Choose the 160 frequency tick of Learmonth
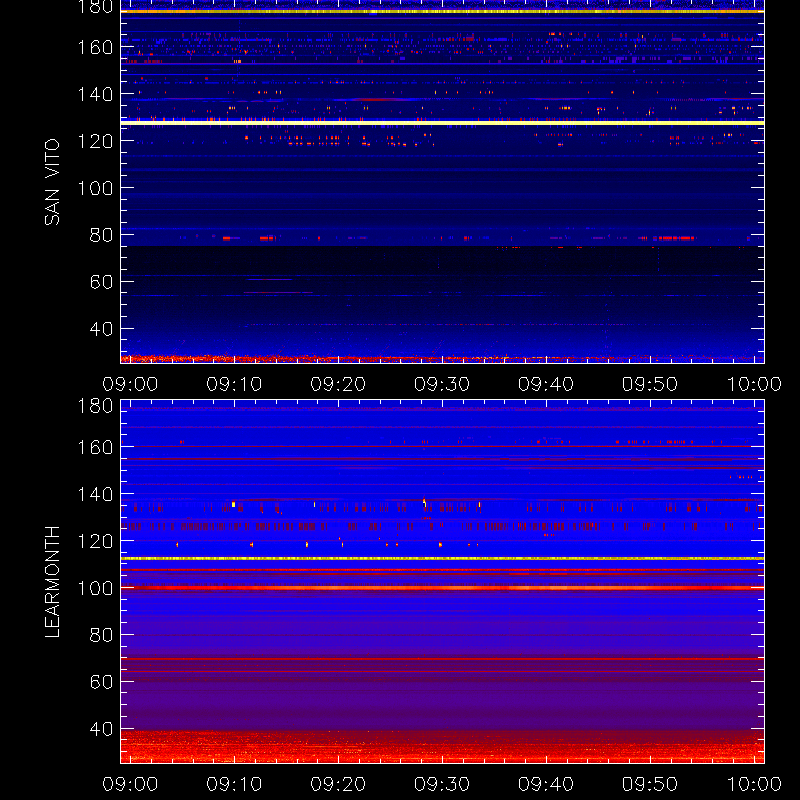800x800 pixels. (95, 447)
